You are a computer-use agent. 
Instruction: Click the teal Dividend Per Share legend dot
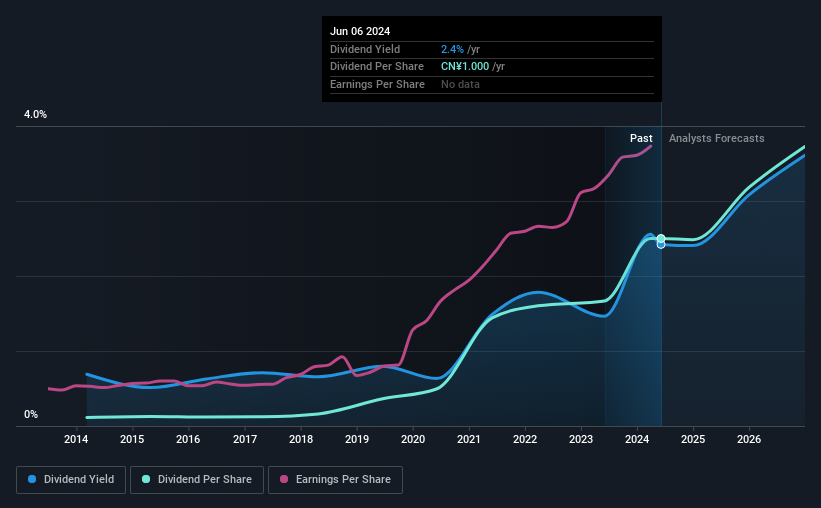tap(146, 479)
